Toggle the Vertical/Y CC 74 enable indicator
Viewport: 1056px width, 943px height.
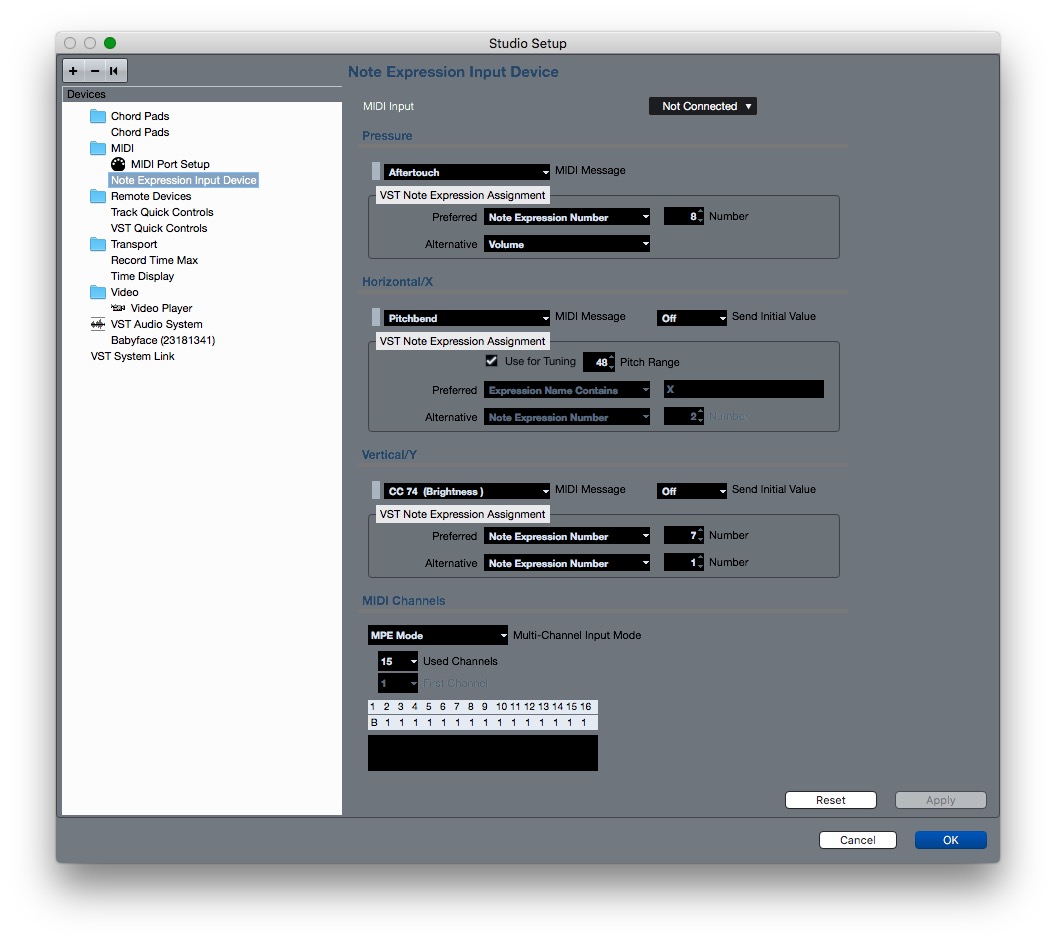[376, 490]
